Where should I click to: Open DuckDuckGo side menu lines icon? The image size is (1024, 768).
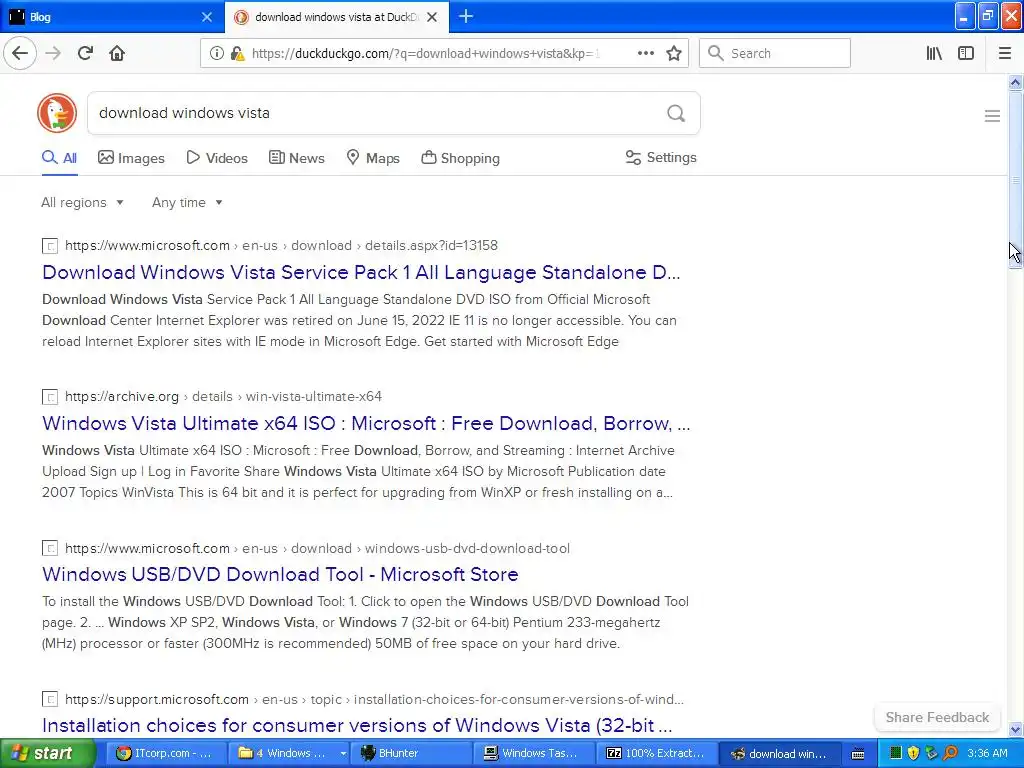point(992,116)
